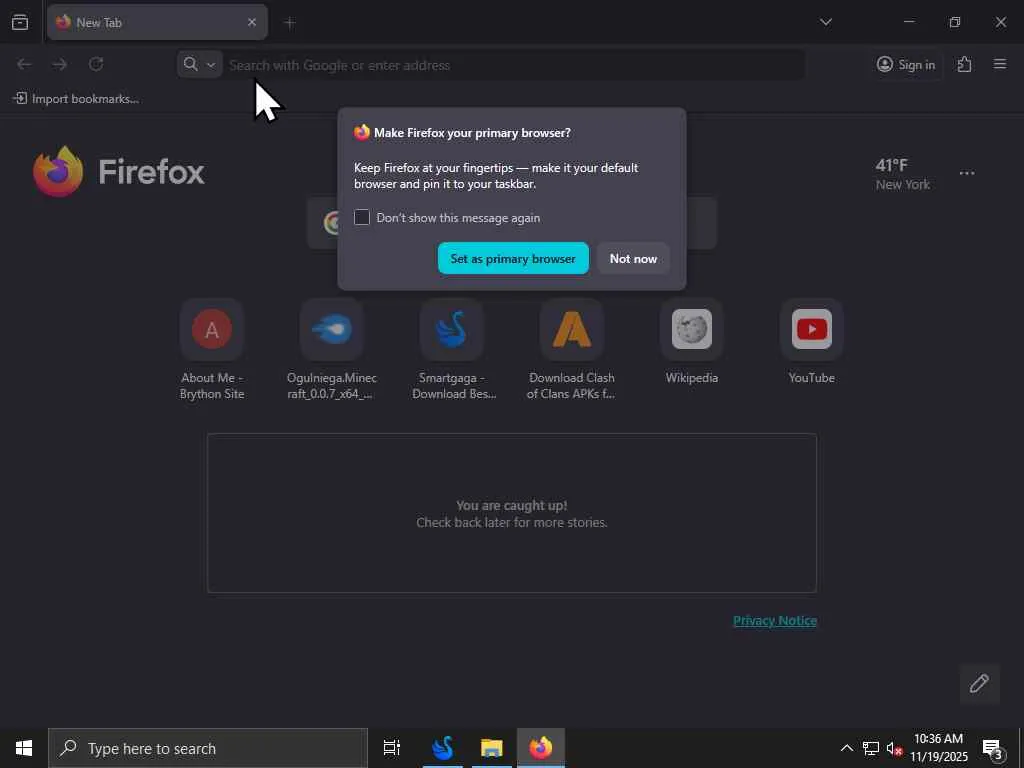Image resolution: width=1024 pixels, height=768 pixels.
Task: Open the About Me - Brython Site shortcut
Action: (x=212, y=349)
